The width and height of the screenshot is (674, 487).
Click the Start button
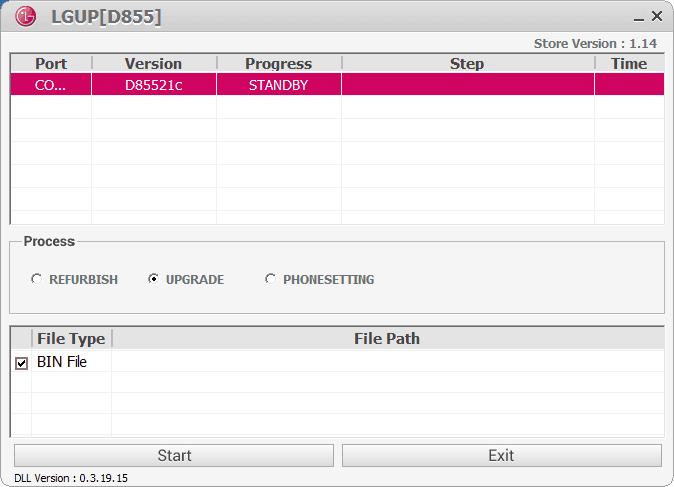174,455
